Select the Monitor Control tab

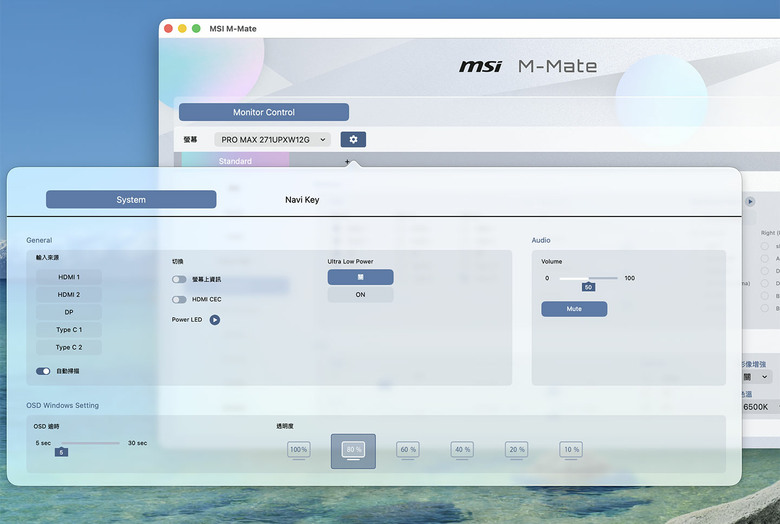pos(264,112)
